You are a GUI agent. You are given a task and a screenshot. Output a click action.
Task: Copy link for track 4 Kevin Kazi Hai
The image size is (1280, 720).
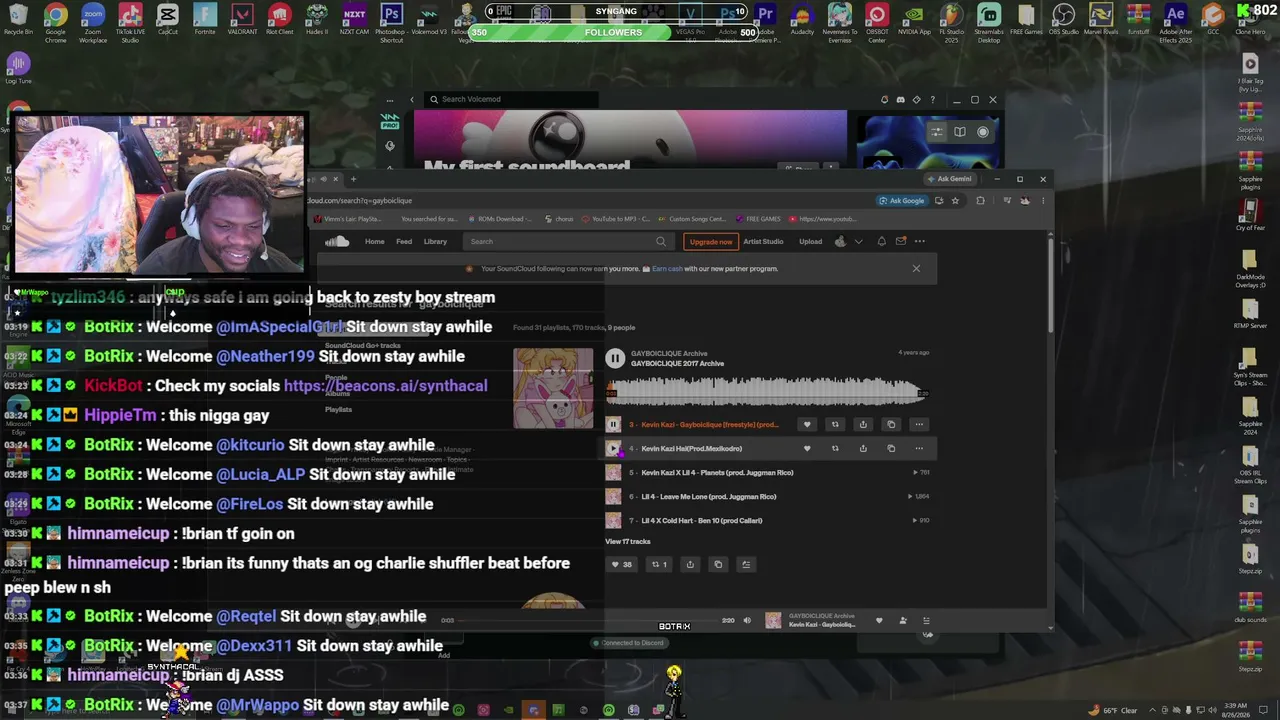[891, 448]
